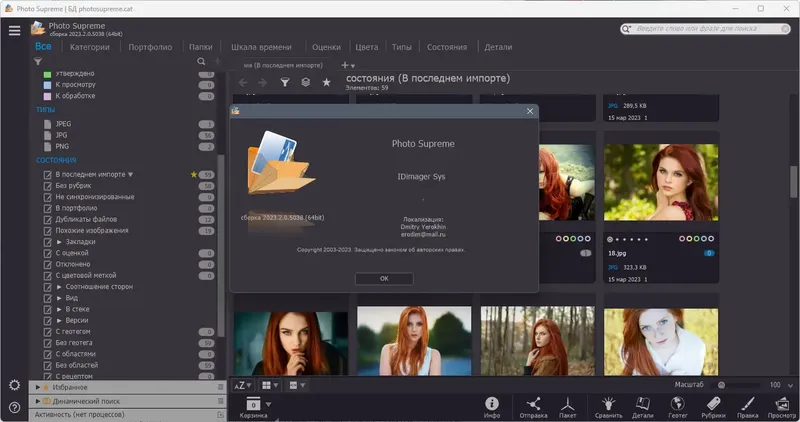Open the Состояния tab

[x=447, y=47]
